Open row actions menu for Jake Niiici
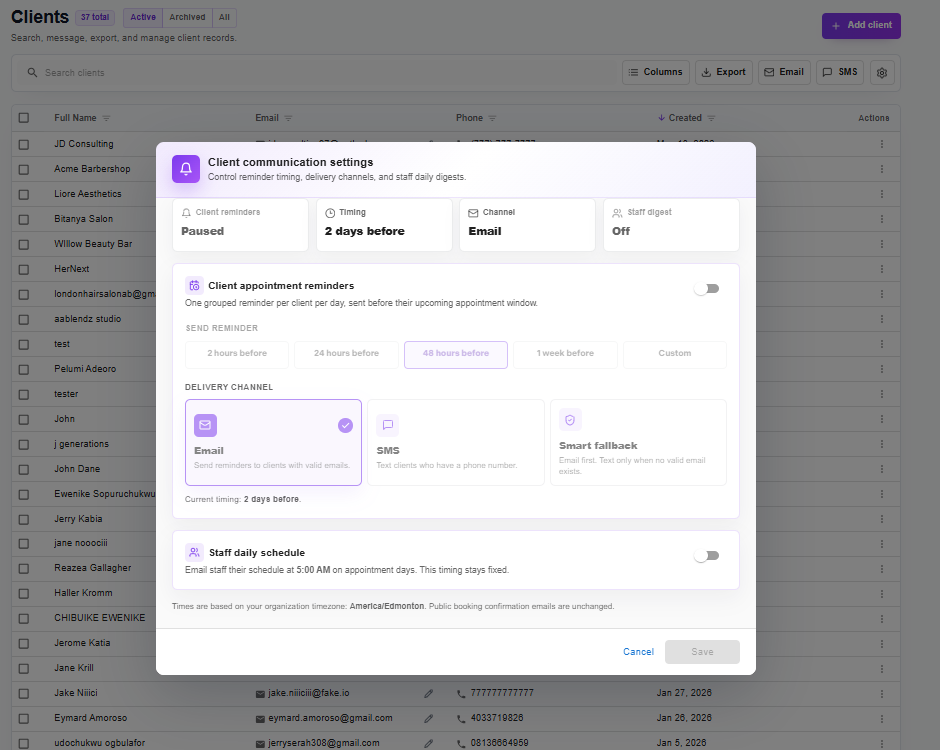Viewport: 940px width, 750px height. point(882,694)
